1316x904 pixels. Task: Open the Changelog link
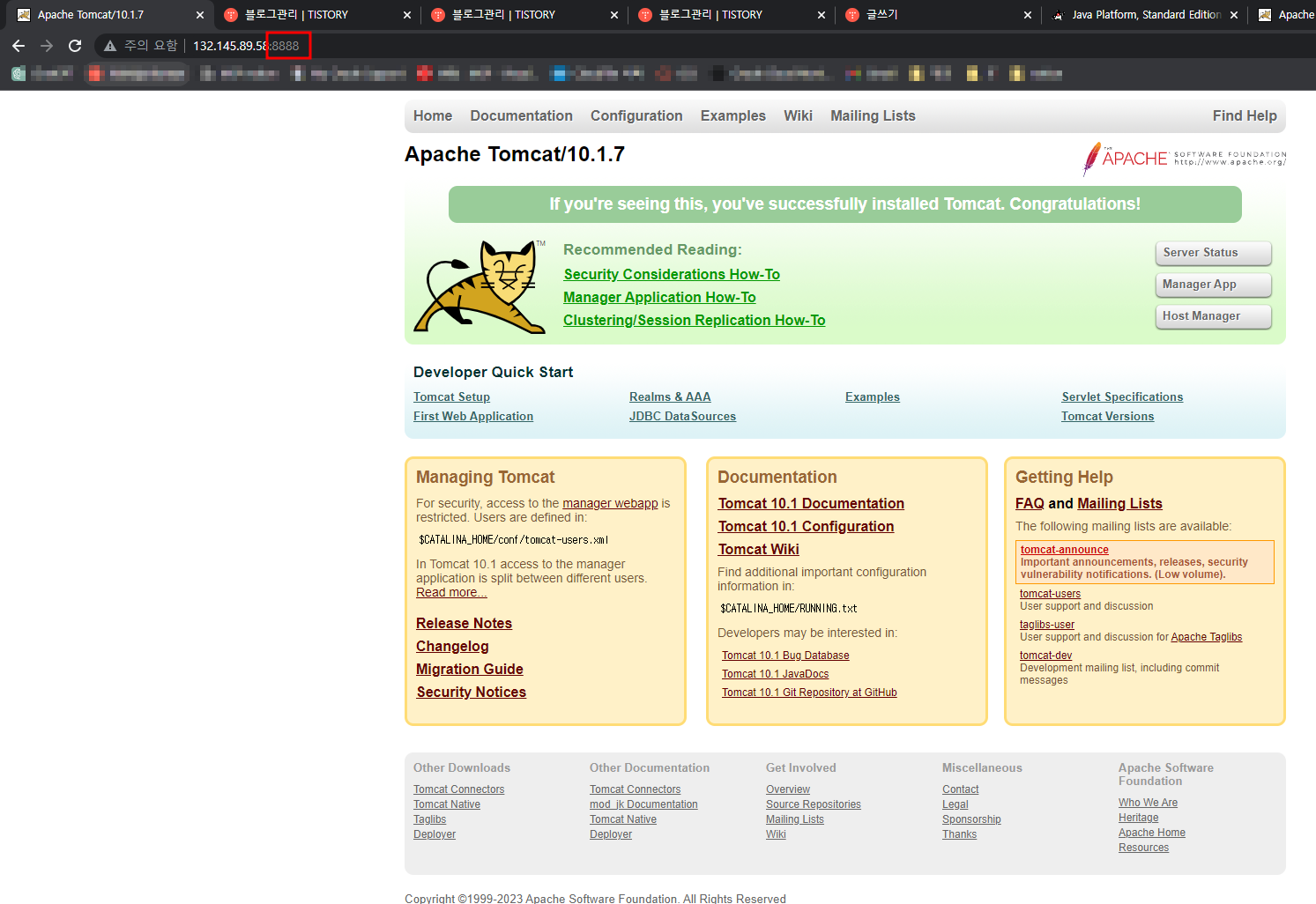click(x=452, y=647)
